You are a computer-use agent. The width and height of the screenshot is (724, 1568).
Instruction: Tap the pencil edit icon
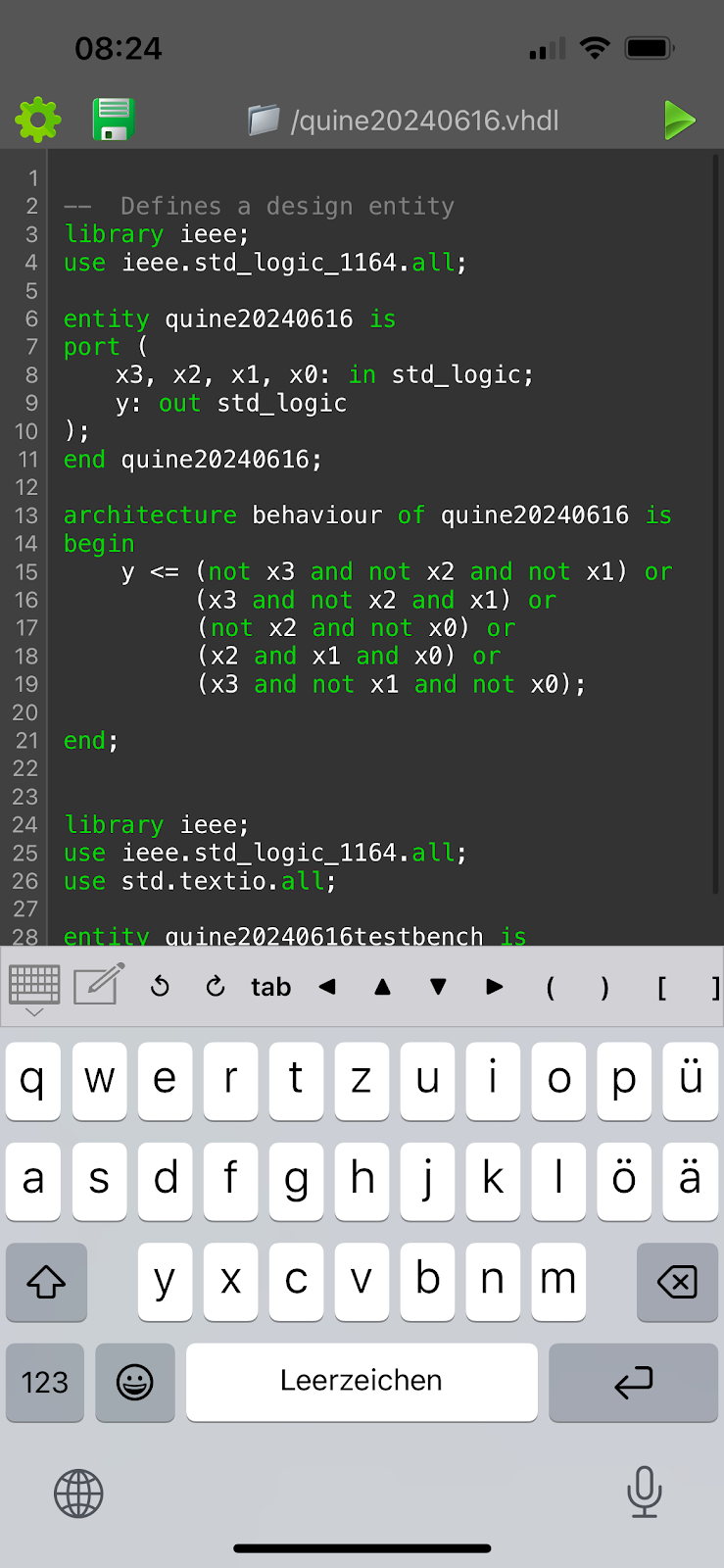99,986
